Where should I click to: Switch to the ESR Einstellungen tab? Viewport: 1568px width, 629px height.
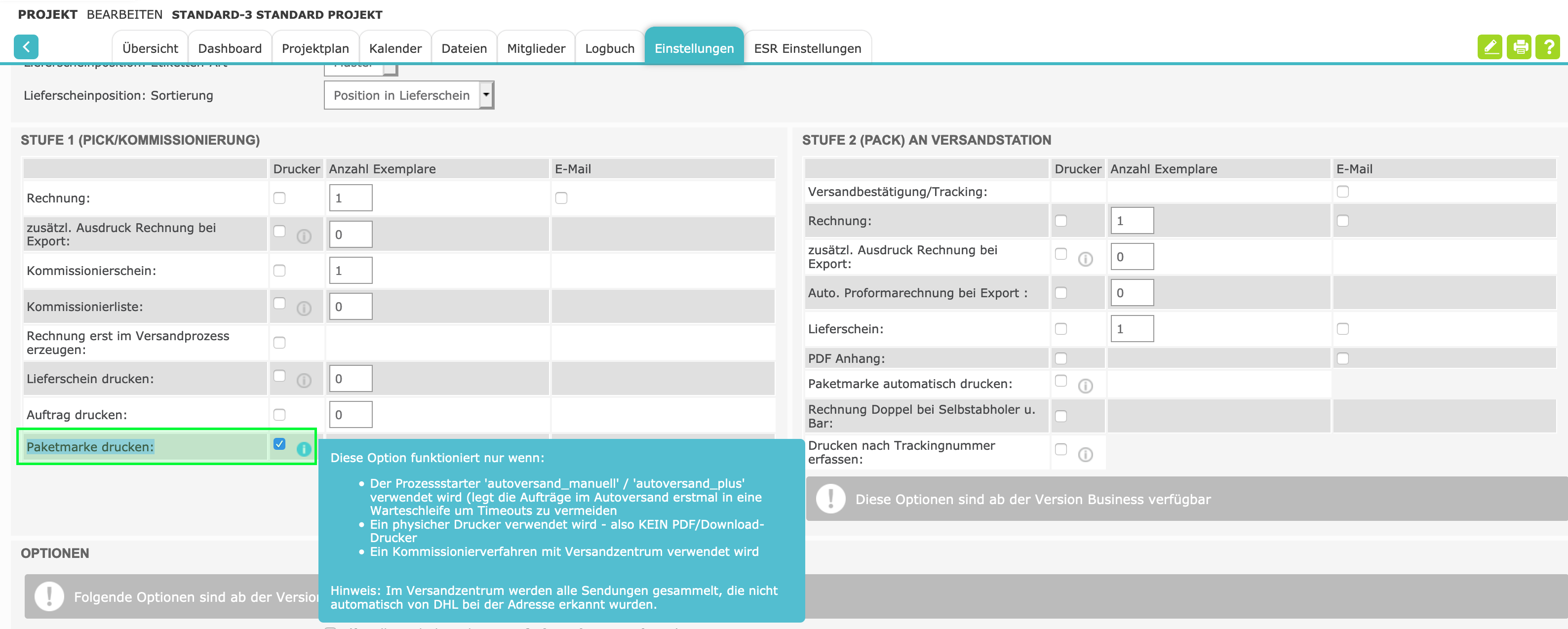point(807,48)
